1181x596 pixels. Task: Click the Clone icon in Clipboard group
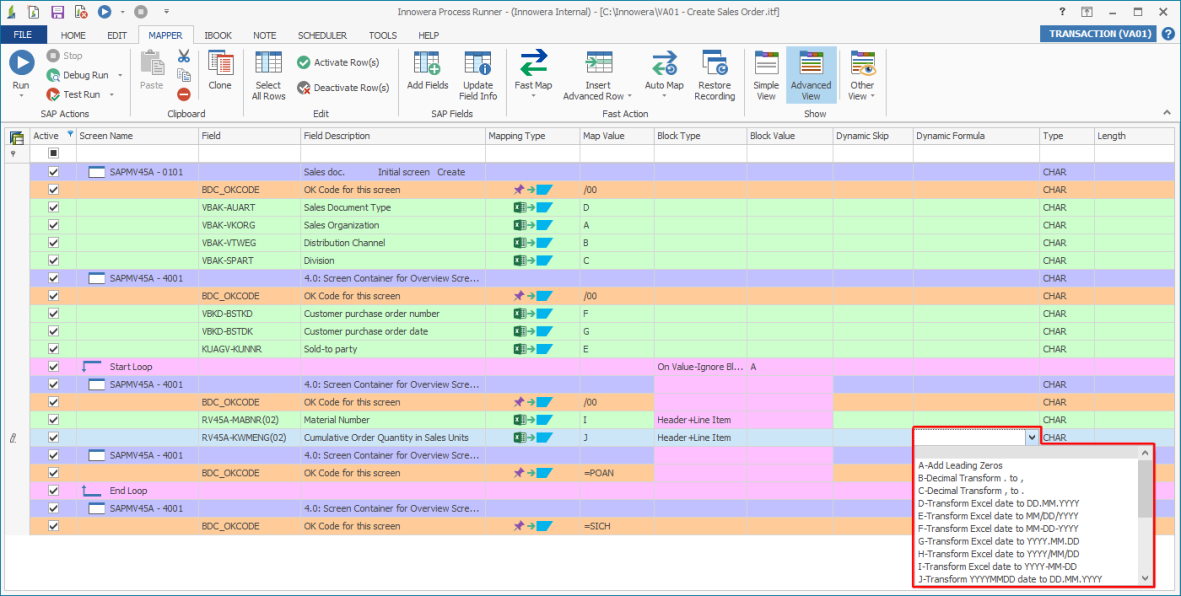[220, 64]
